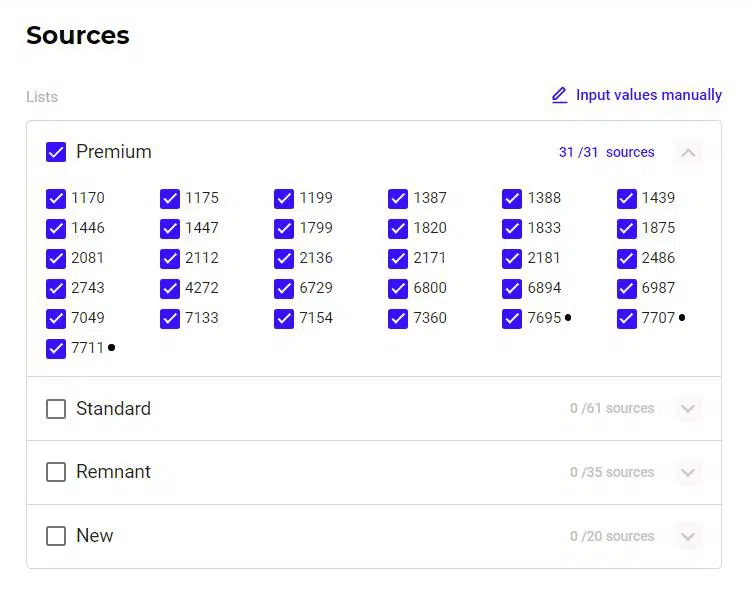Screen dimensions: 752x593
Task: Expand the Standard sources section
Action: tap(687, 409)
